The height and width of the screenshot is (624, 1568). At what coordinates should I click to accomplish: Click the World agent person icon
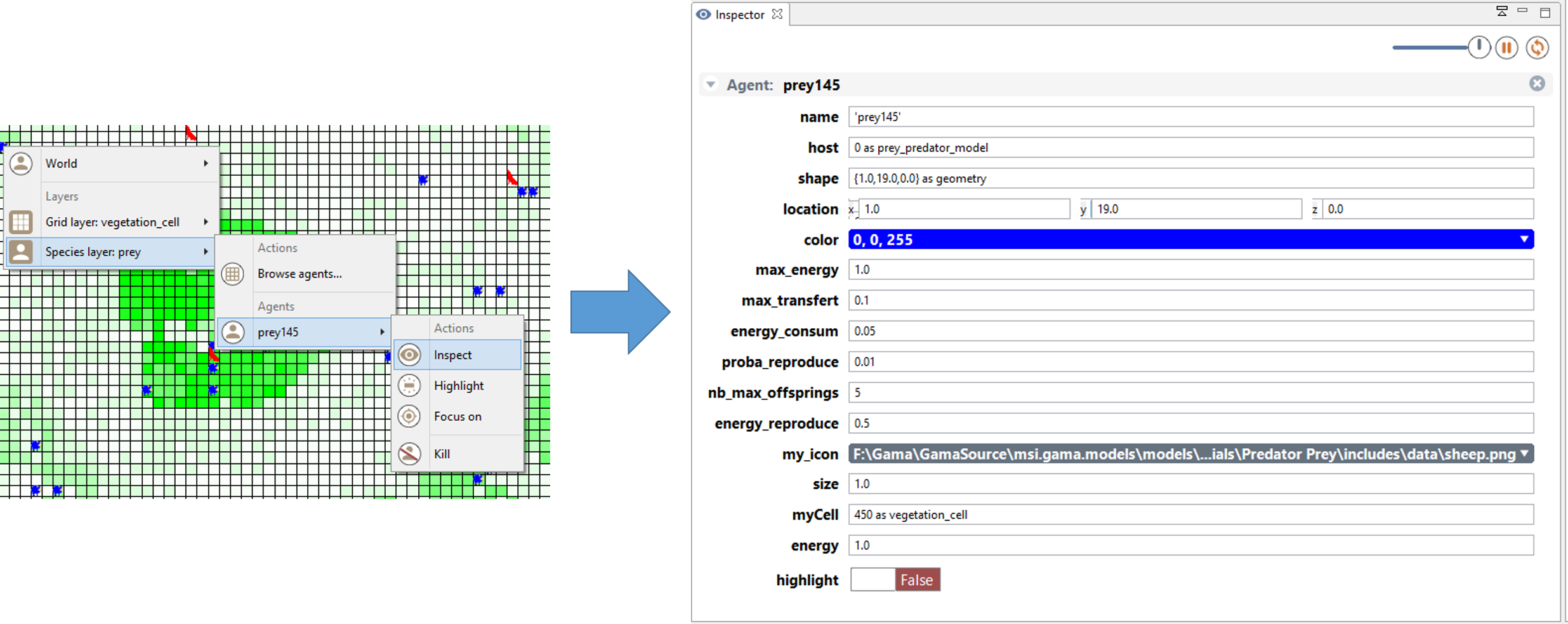[21, 163]
